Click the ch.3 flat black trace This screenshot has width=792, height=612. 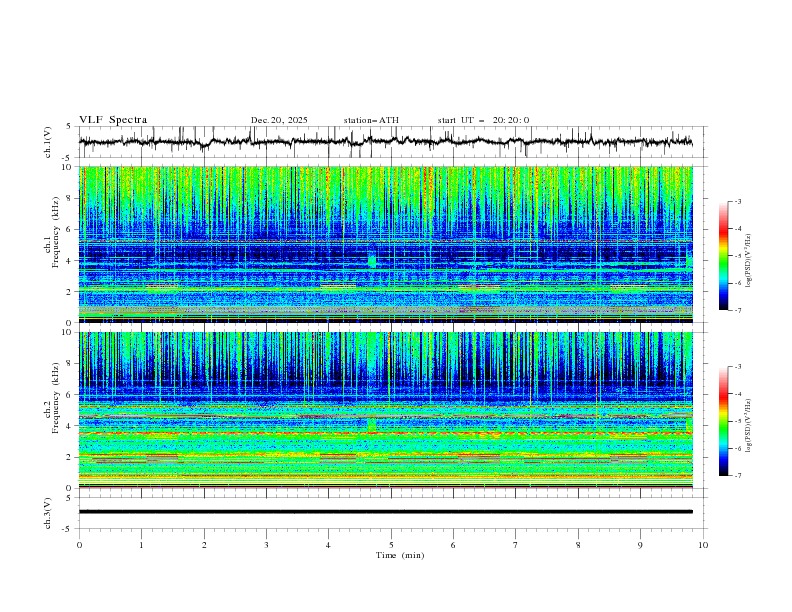point(385,512)
